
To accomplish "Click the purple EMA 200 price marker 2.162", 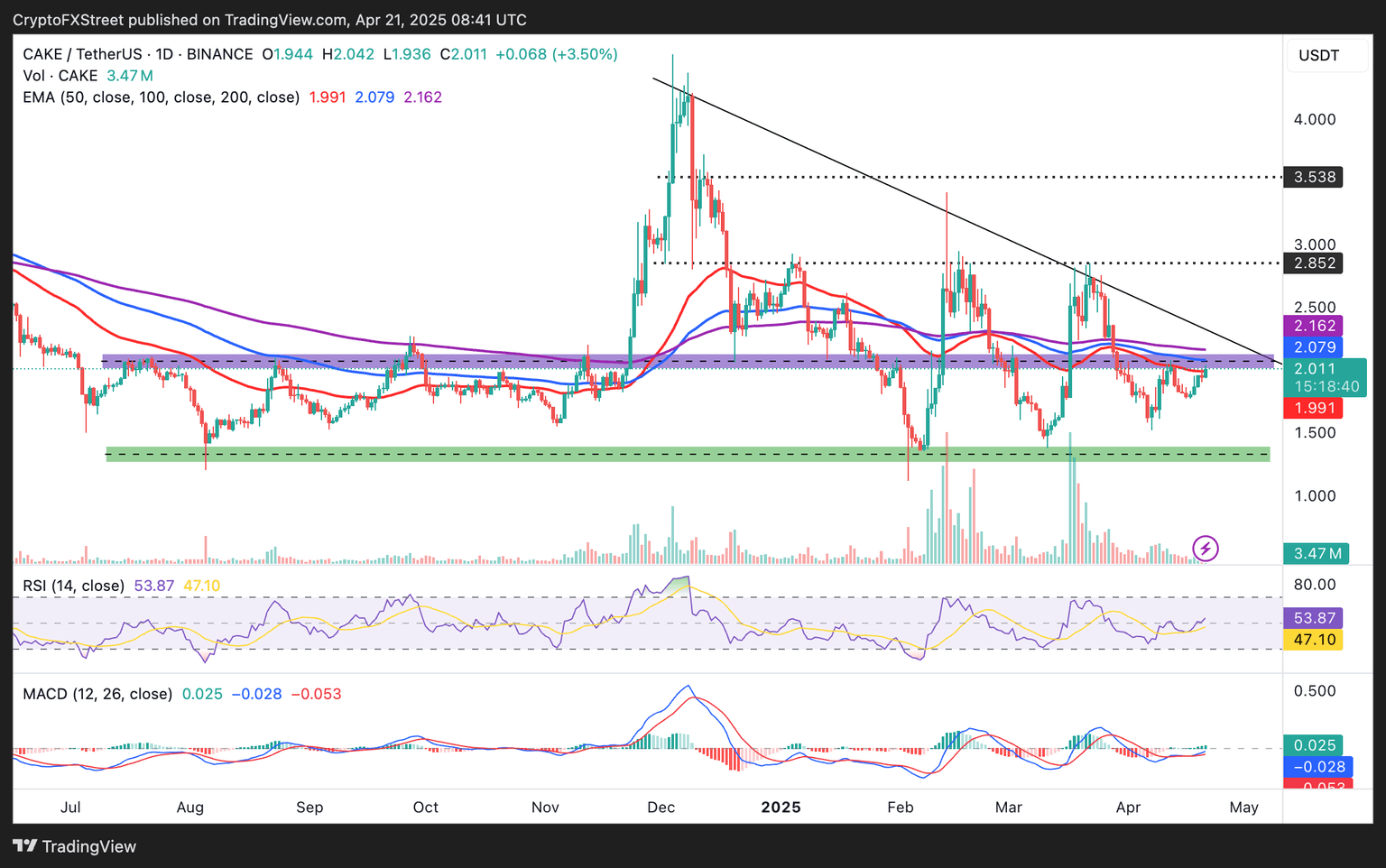I will point(1315,325).
